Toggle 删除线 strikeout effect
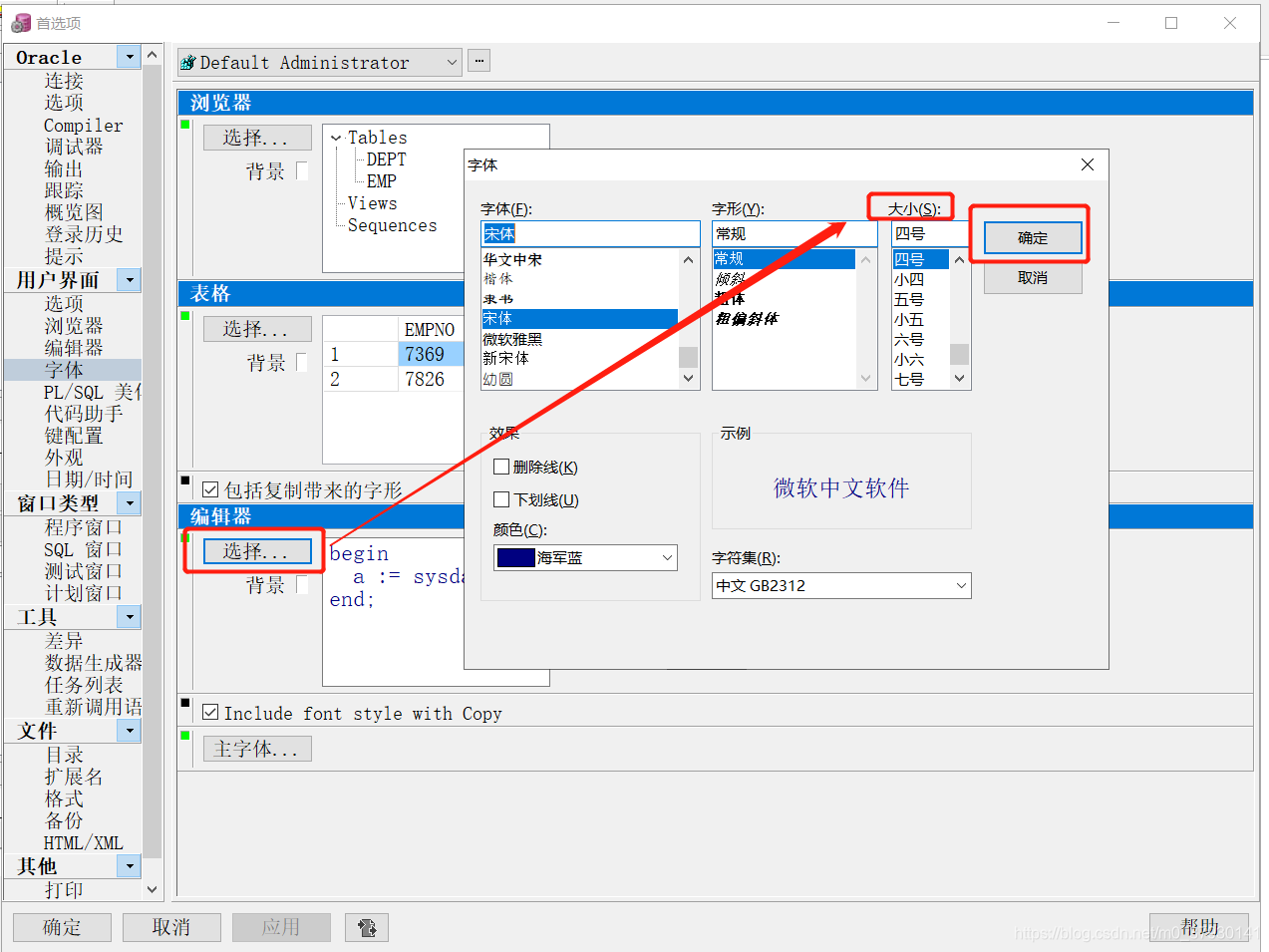Screen dimensions: 1269x952 click(x=501, y=467)
